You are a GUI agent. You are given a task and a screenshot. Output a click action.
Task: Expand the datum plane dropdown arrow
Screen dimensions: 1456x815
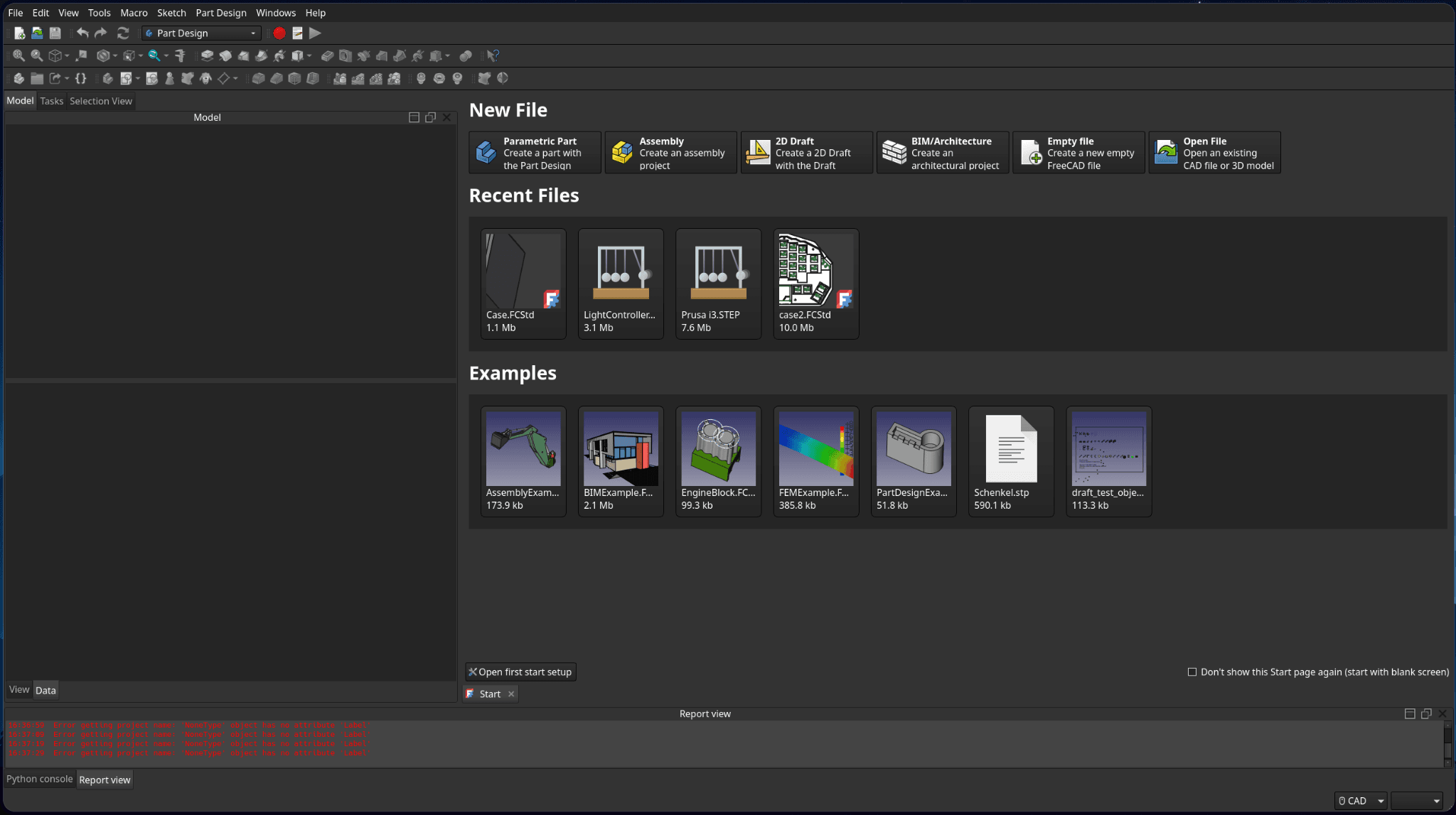click(235, 78)
